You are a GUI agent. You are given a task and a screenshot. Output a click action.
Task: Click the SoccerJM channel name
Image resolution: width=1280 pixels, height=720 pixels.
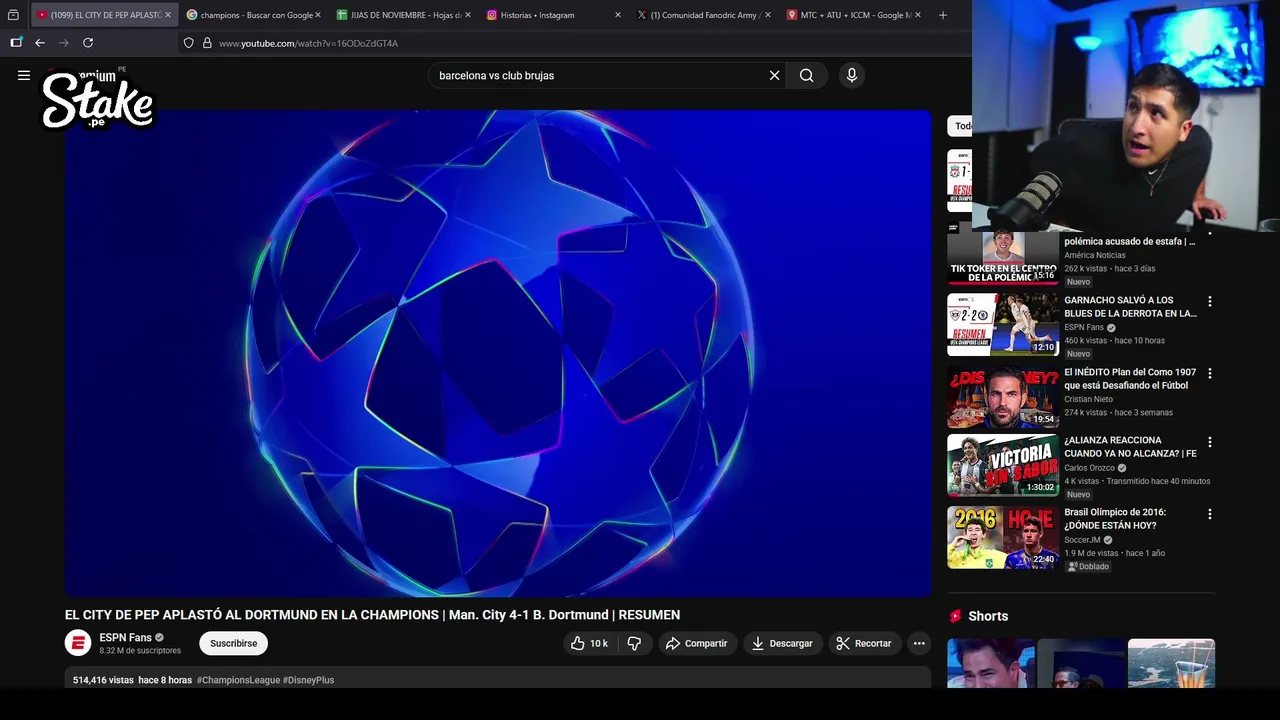[x=1082, y=540]
